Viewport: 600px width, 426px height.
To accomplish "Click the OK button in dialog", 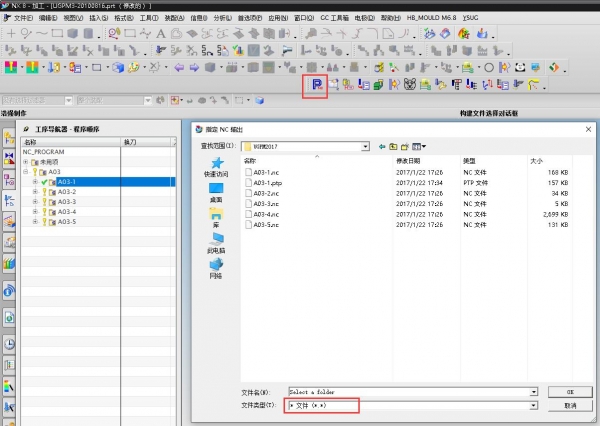I will coord(570,392).
